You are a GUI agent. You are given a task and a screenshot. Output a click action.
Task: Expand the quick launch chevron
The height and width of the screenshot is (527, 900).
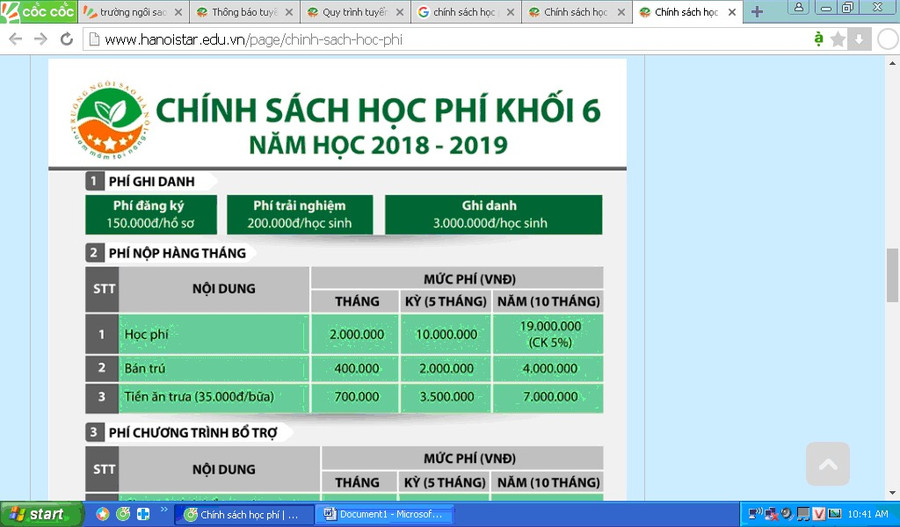(x=164, y=509)
